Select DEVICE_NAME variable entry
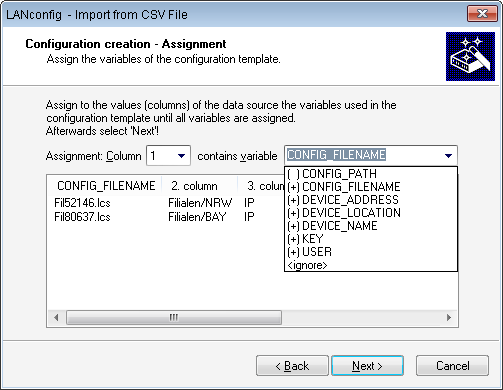 (x=371, y=226)
